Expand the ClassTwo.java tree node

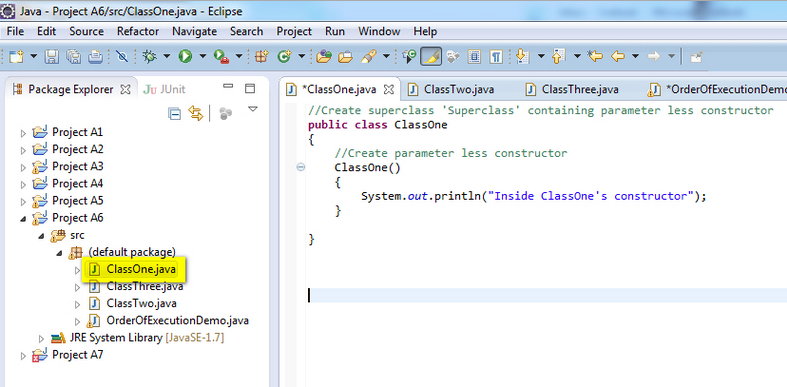click(77, 304)
